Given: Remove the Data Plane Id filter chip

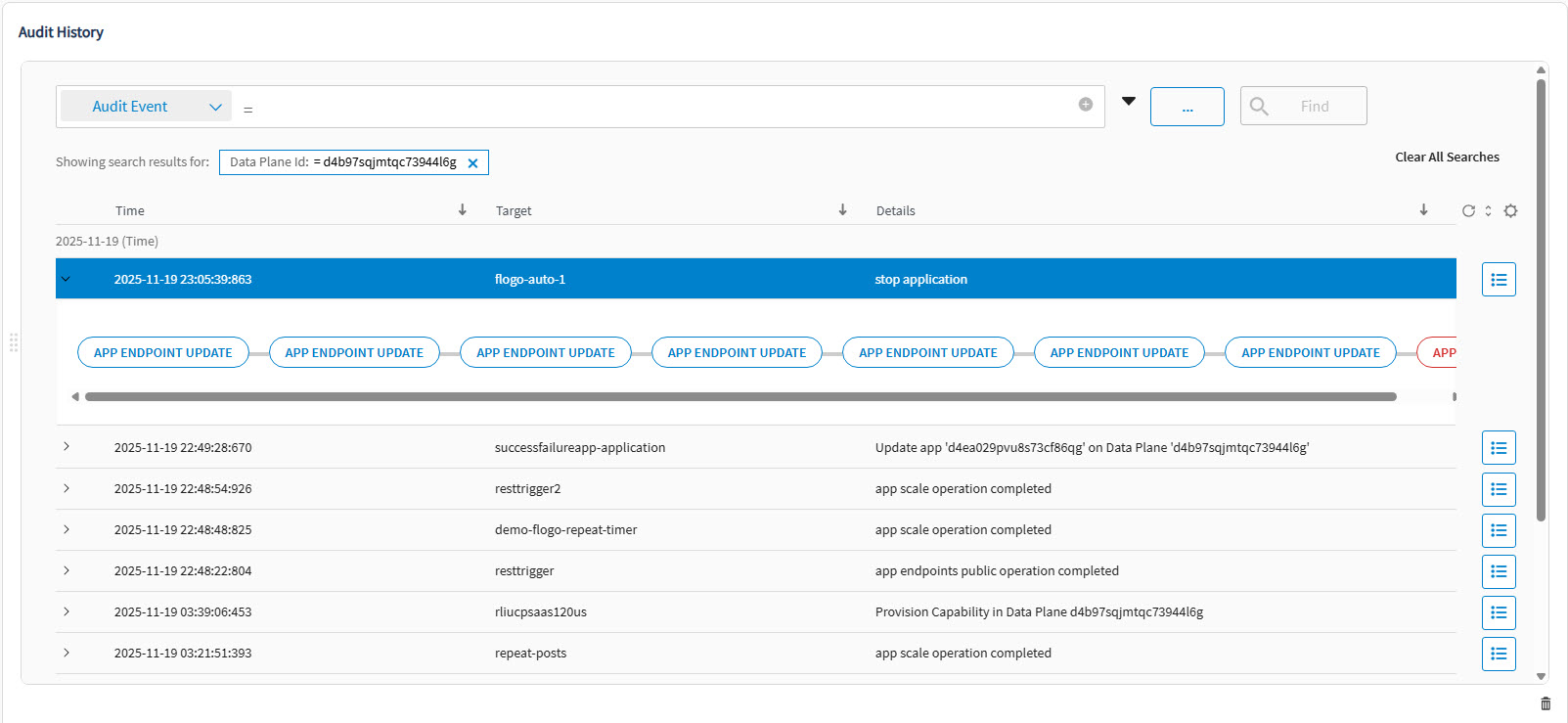Looking at the screenshot, I should [x=472, y=163].
